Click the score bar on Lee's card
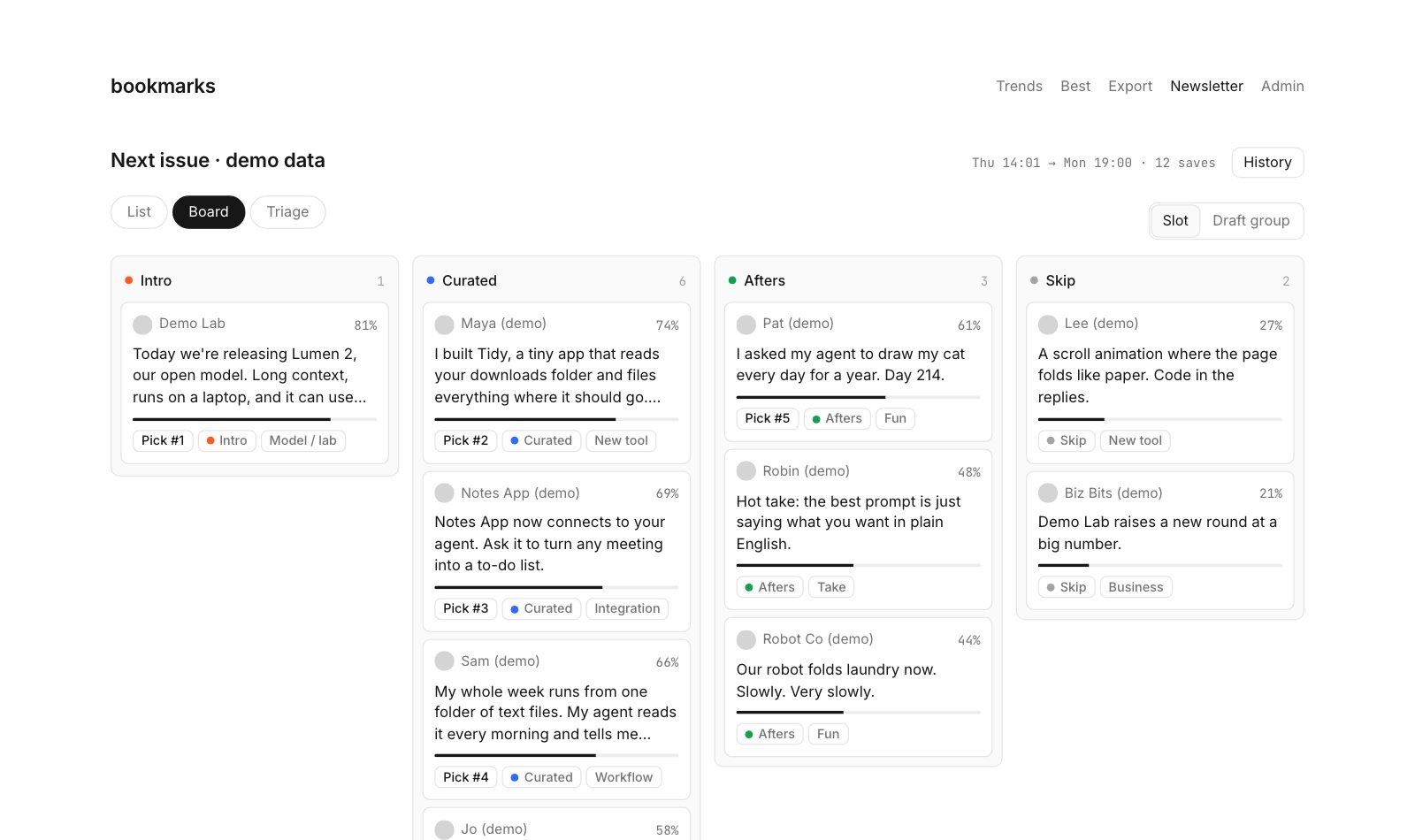1415x840 pixels. pyautogui.click(x=1159, y=419)
